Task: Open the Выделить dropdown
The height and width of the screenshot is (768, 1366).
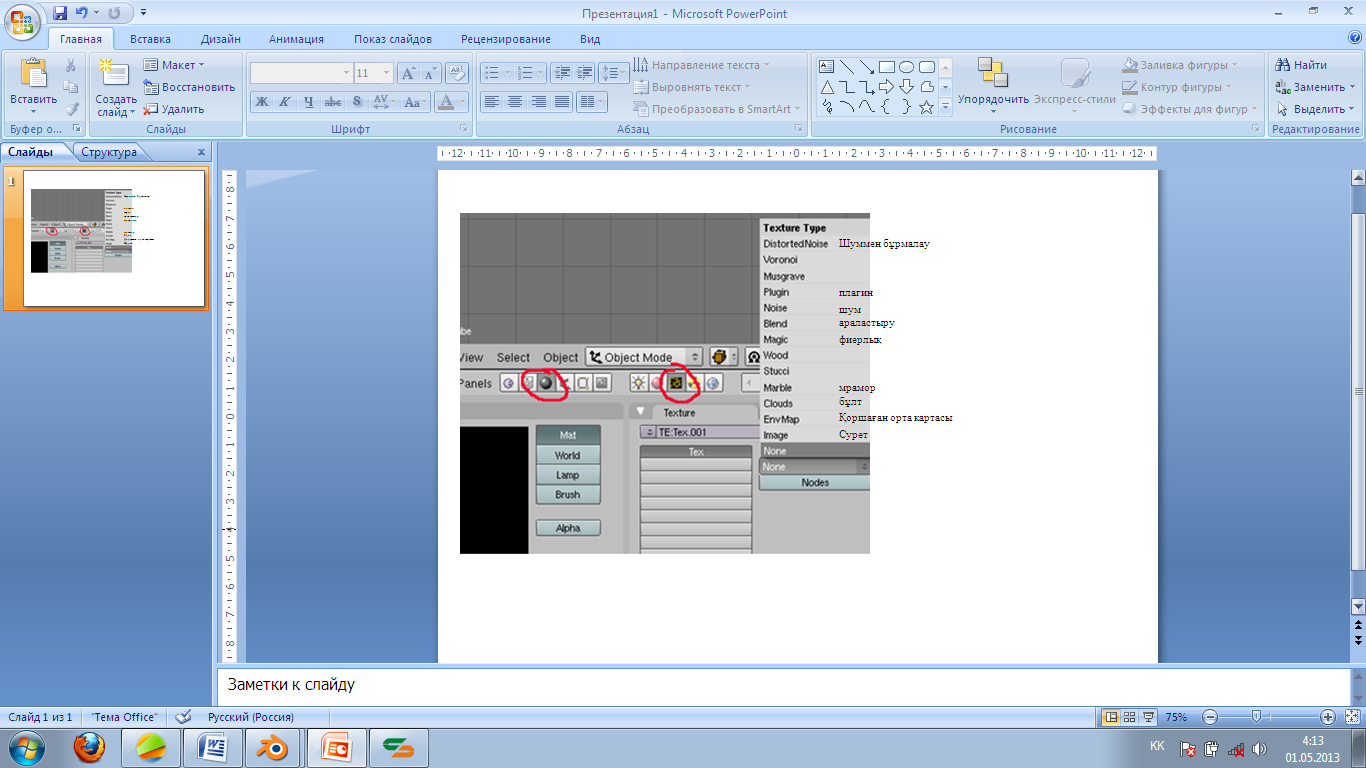Action: click(1316, 109)
